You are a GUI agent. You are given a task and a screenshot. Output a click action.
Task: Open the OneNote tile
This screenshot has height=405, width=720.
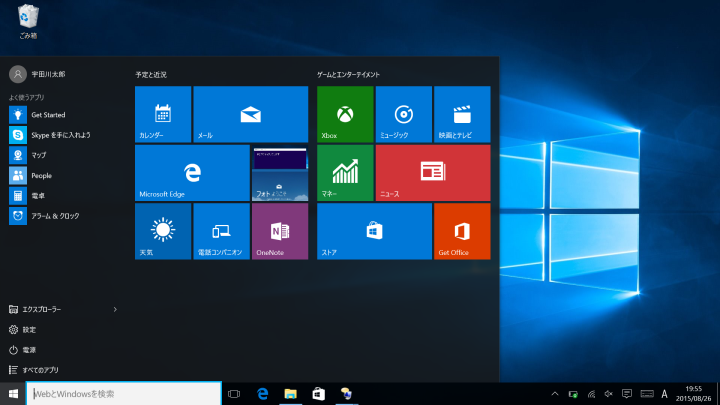[280, 231]
